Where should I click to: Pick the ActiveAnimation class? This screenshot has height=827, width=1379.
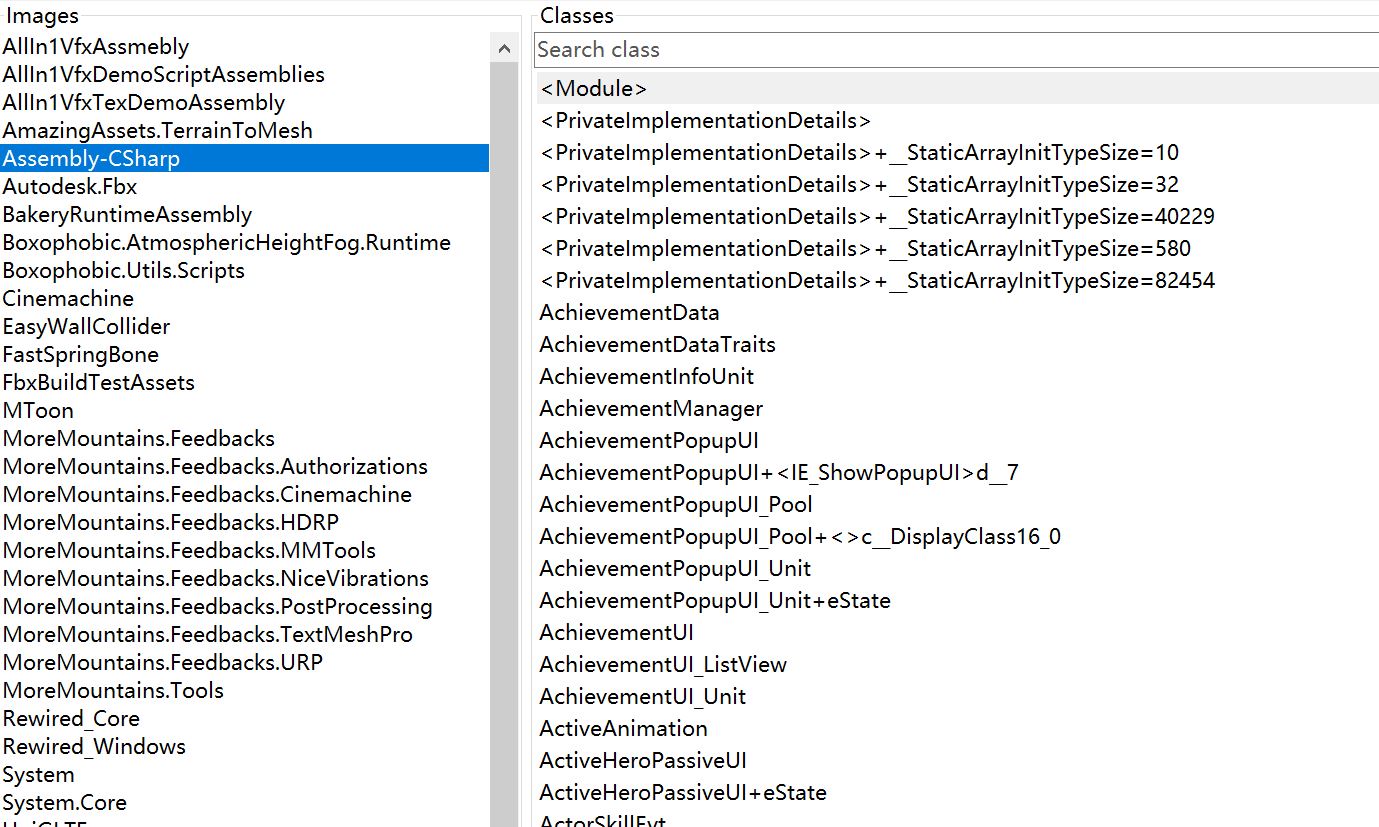click(958, 728)
